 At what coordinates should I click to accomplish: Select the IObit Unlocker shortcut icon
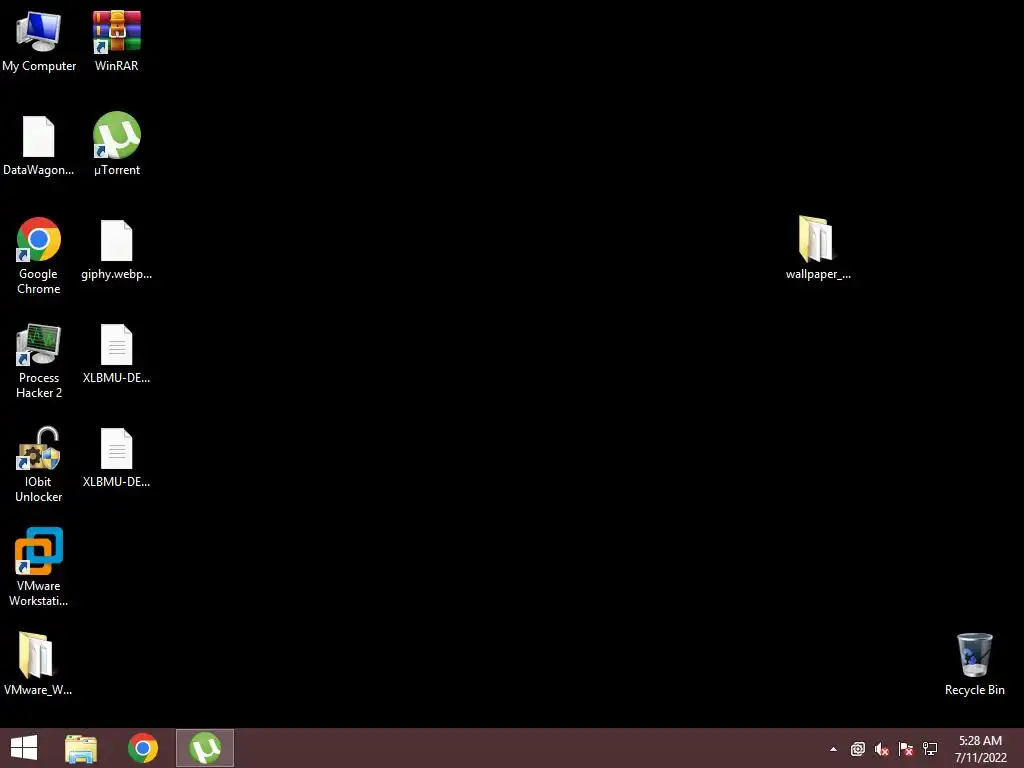click(x=39, y=464)
